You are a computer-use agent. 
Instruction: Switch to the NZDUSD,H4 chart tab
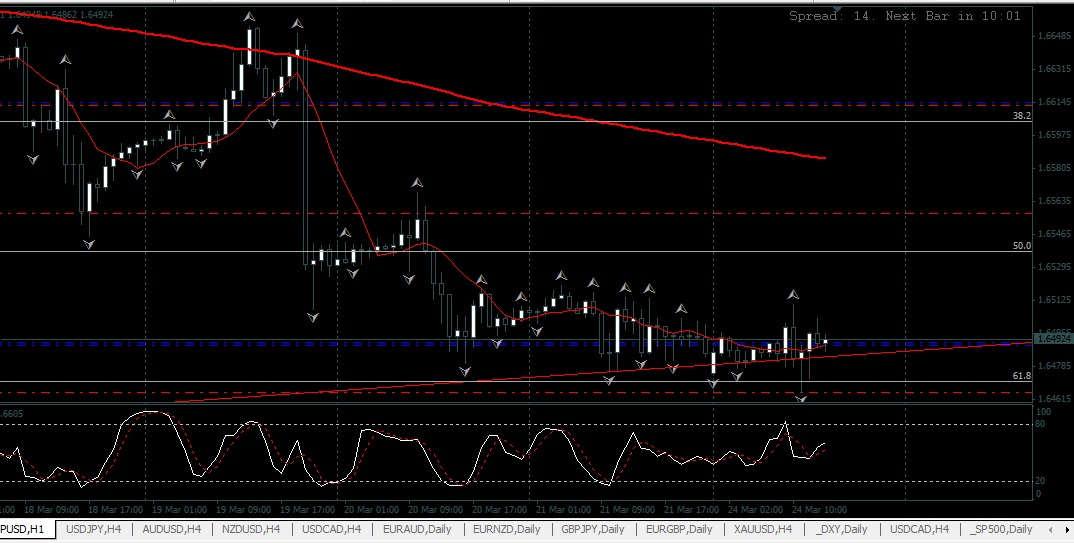tap(251, 529)
